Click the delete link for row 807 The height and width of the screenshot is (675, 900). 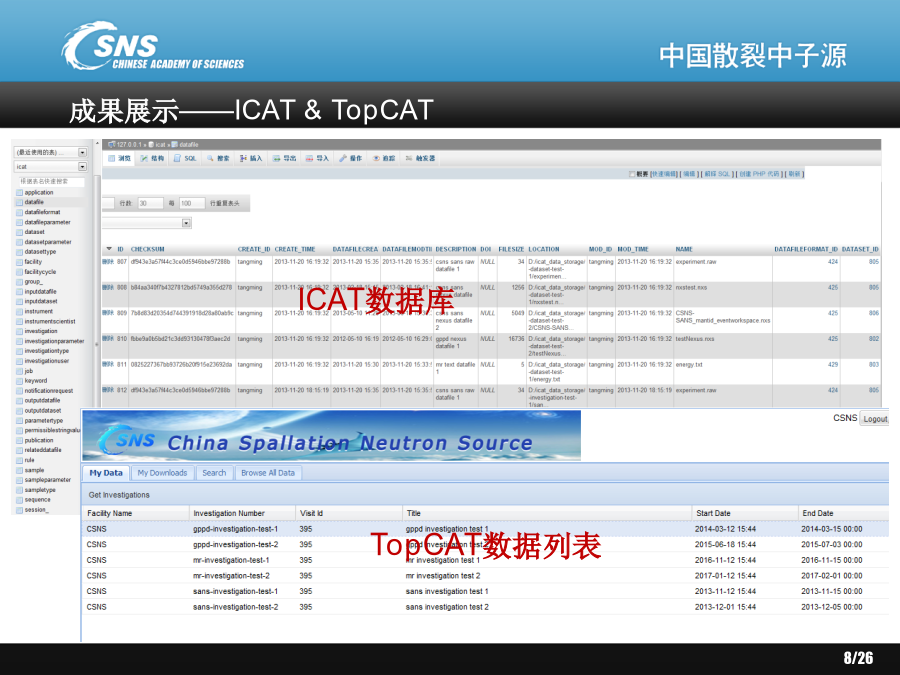(107, 262)
